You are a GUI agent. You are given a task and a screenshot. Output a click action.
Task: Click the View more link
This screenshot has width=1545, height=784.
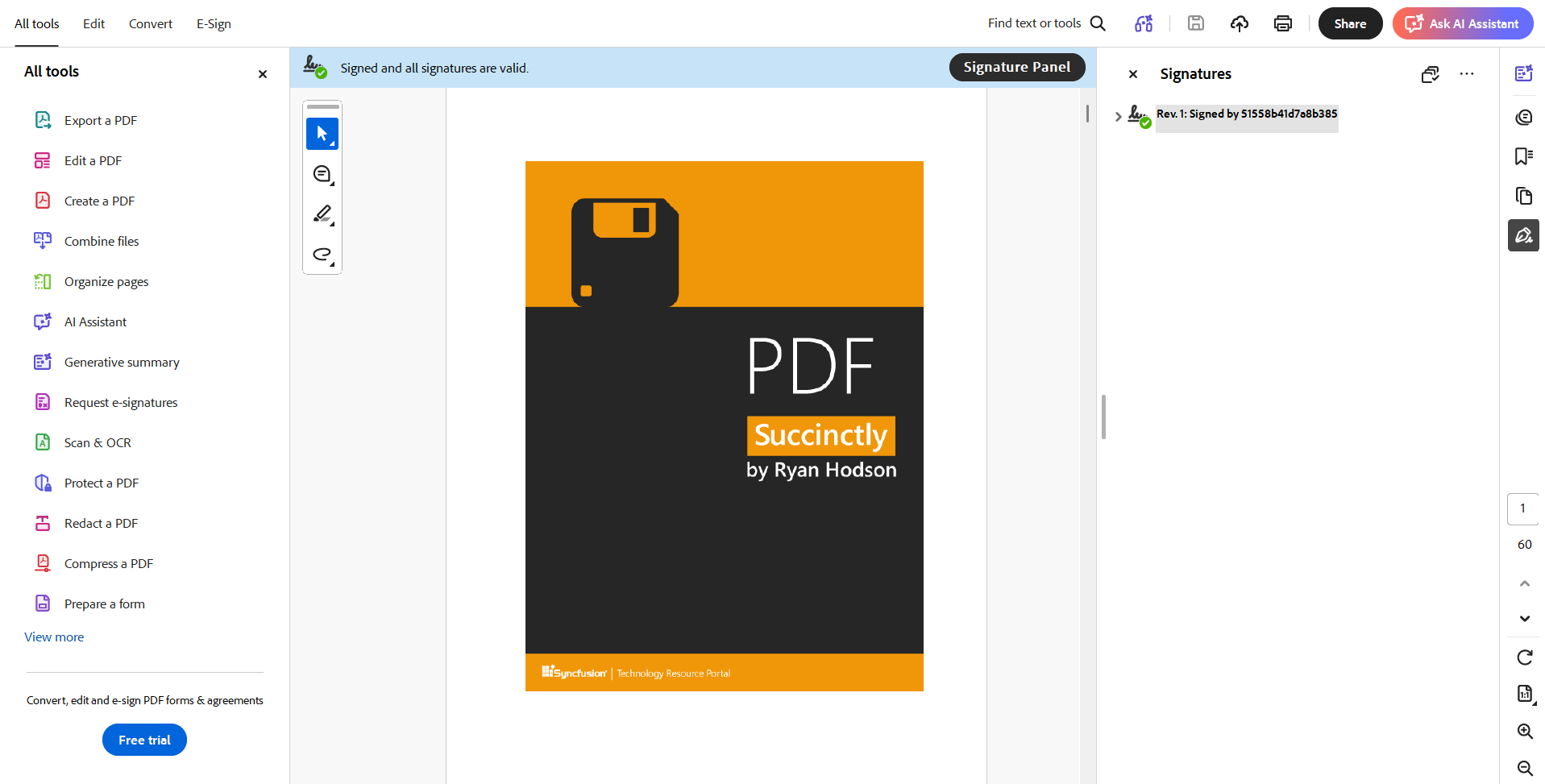(x=54, y=637)
